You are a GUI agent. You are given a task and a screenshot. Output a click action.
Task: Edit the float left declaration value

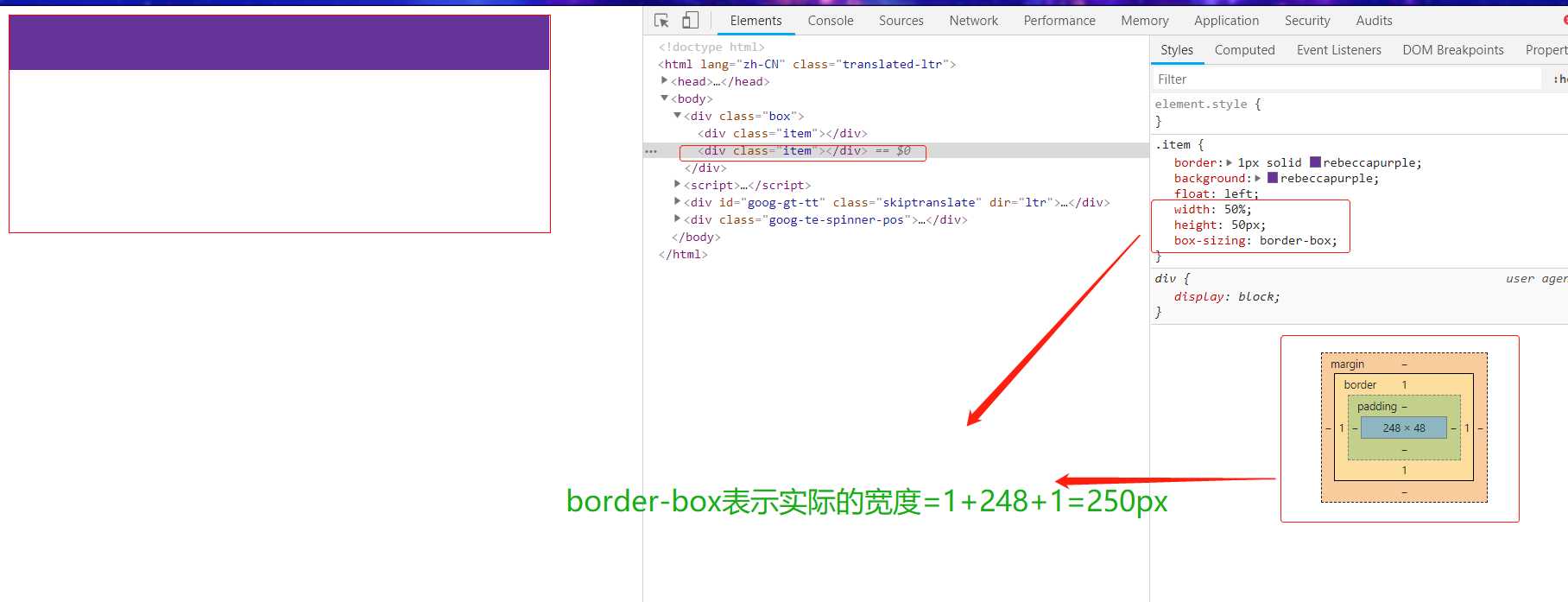[1237, 193]
